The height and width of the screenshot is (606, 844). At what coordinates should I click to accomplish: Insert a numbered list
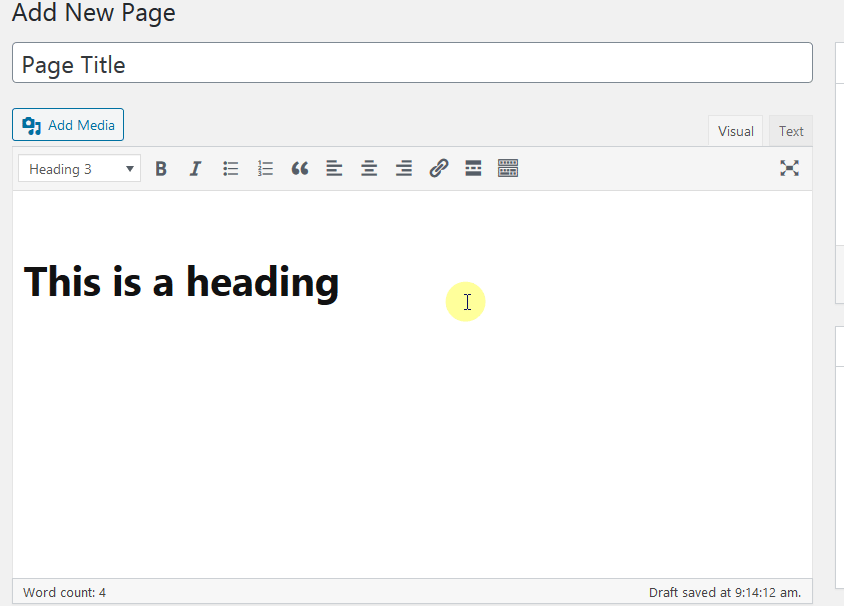click(265, 168)
